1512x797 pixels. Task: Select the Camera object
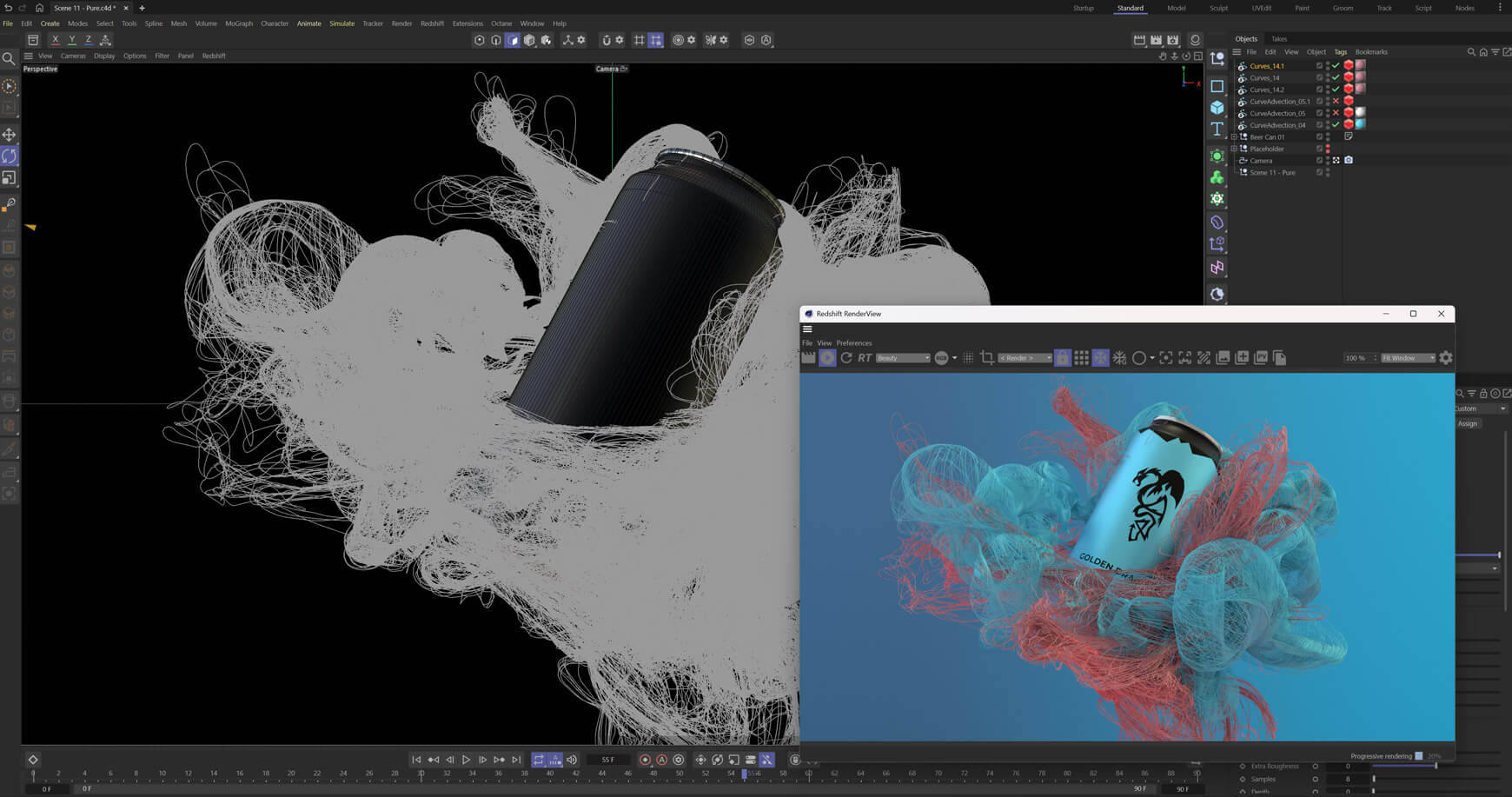[1261, 161]
